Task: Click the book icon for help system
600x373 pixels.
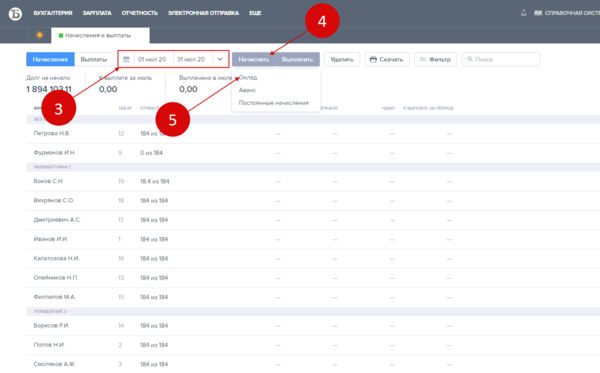Action: (538, 13)
